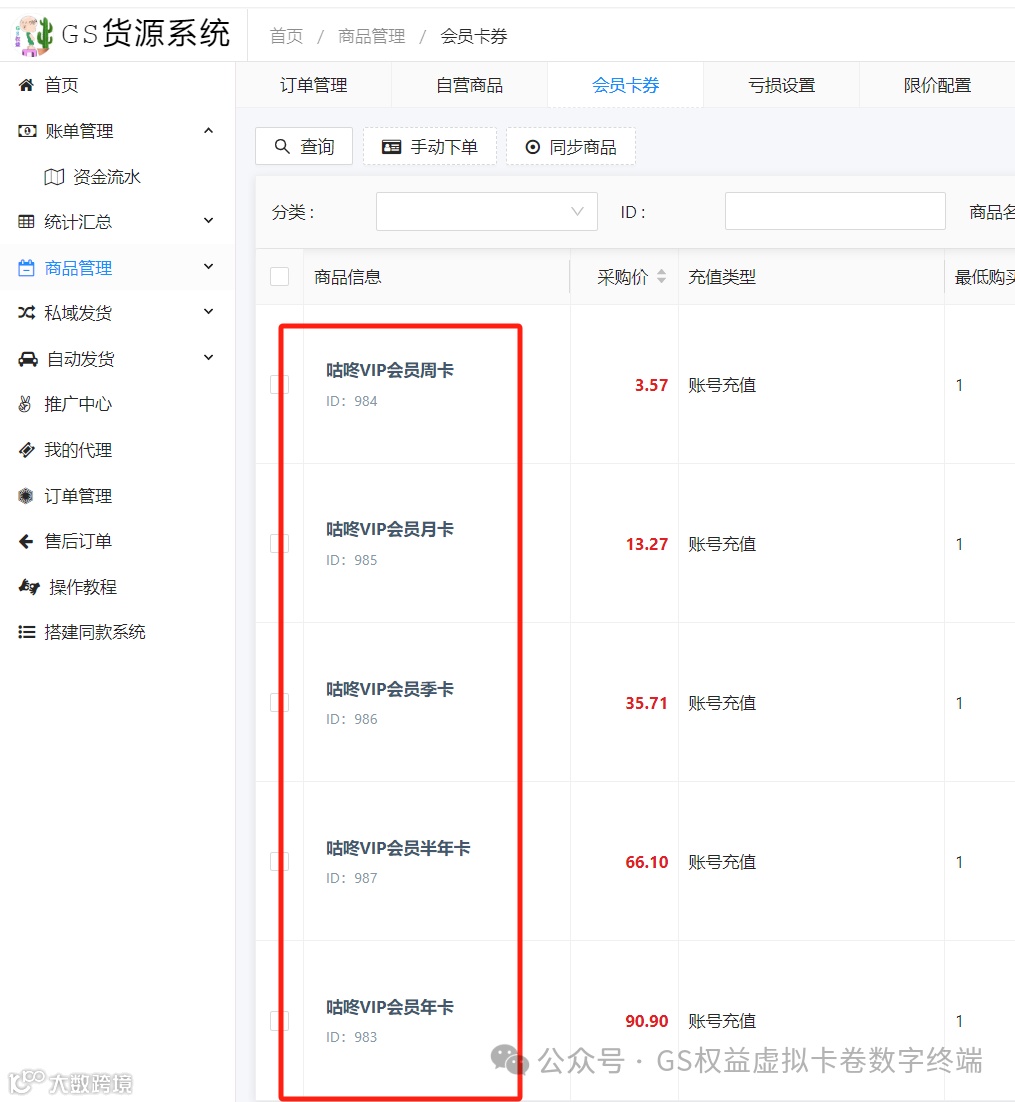Click the text ID: 984
Viewport: 1015px width, 1102px height.
pos(351,401)
